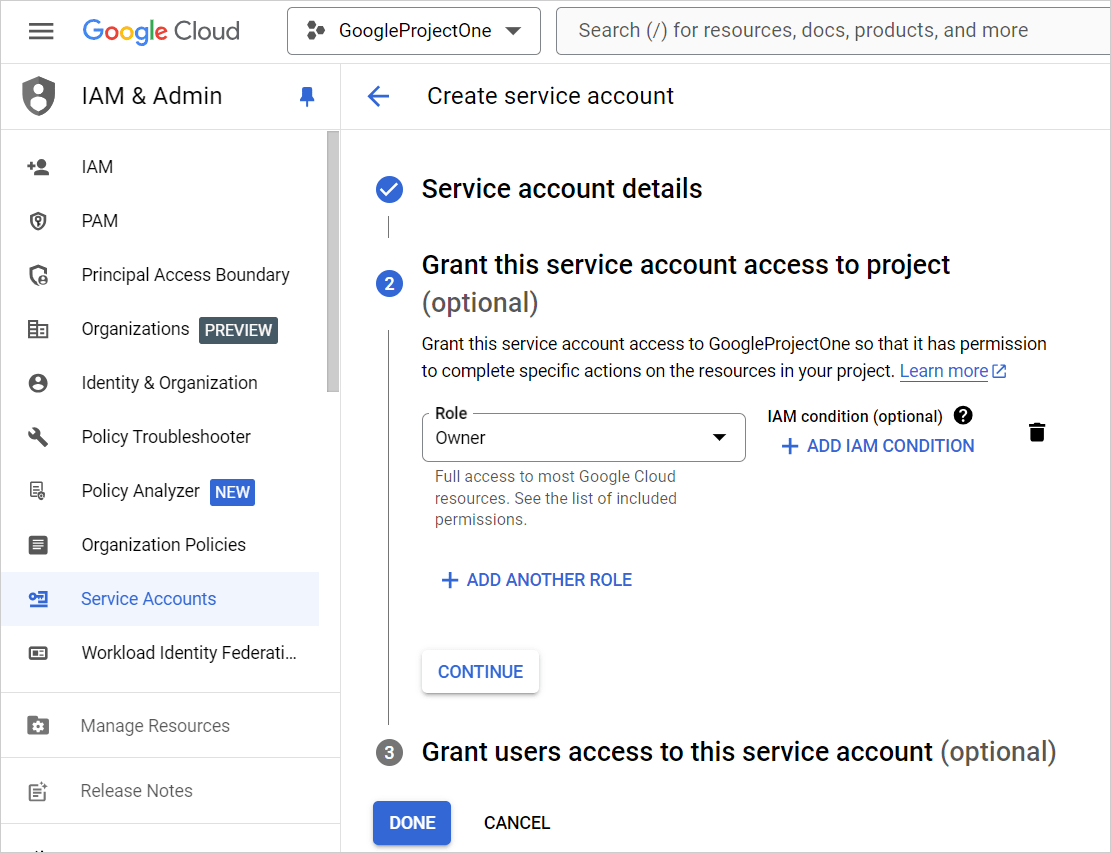Click the NEW badge next to Policy Analyzer
This screenshot has width=1111, height=853.
point(232,492)
